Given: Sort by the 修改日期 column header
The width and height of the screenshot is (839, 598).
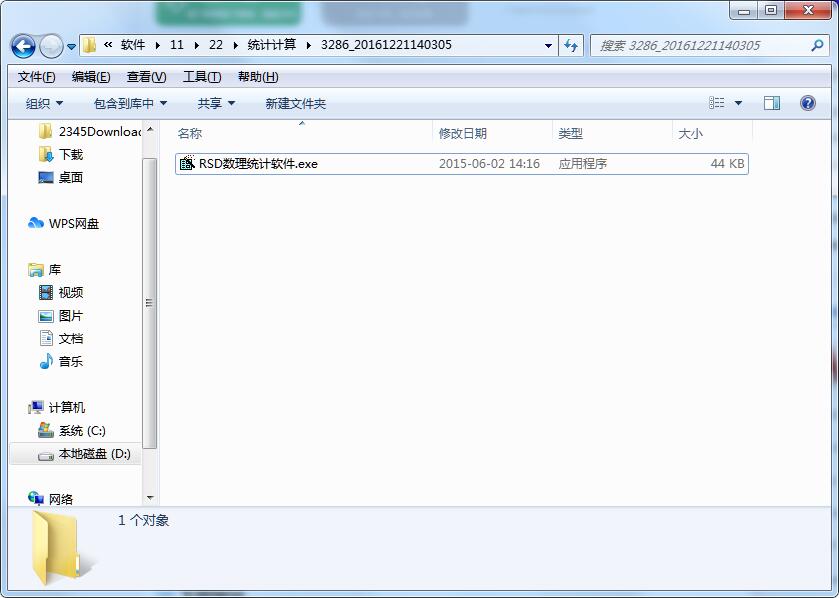Looking at the screenshot, I should (x=492, y=133).
